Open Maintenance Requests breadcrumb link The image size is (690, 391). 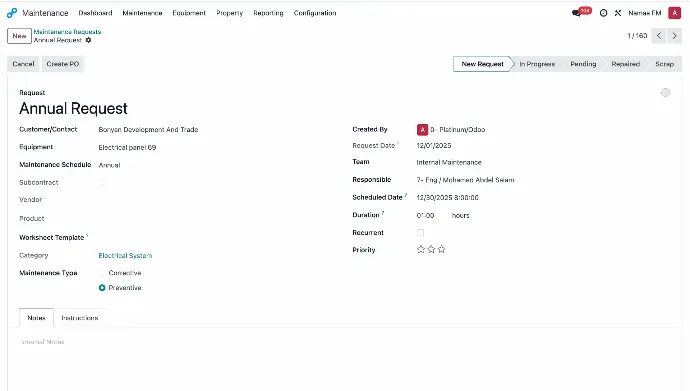click(67, 32)
